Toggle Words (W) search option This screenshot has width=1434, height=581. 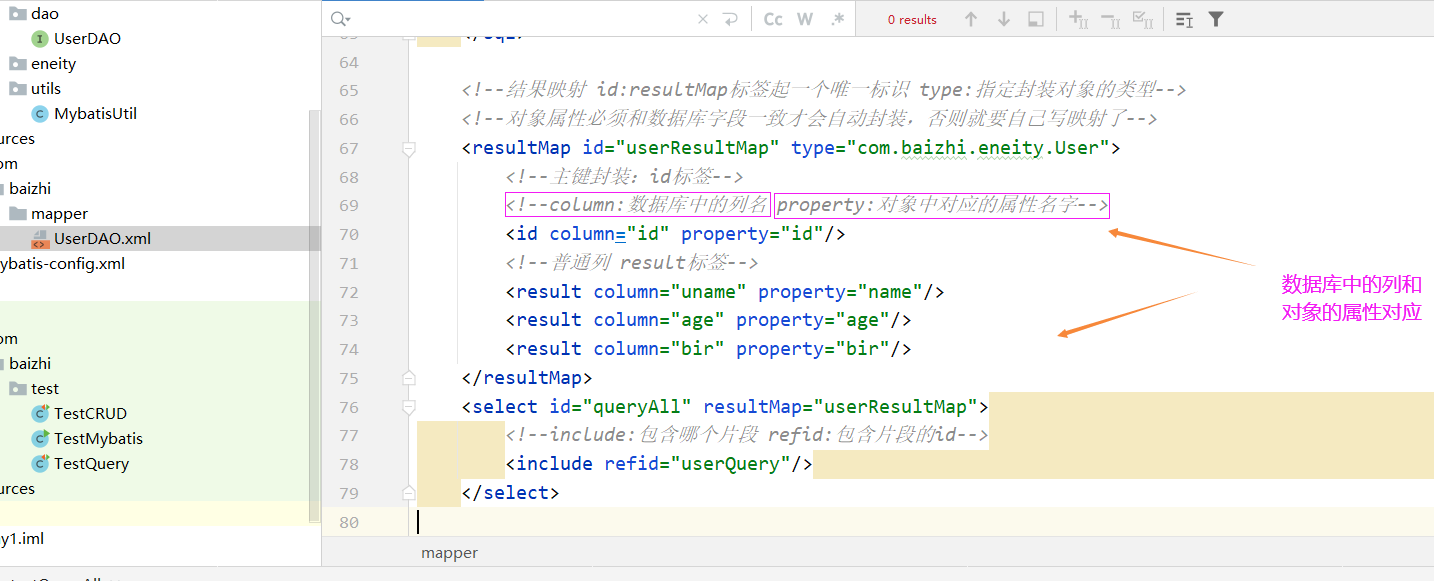click(x=805, y=19)
